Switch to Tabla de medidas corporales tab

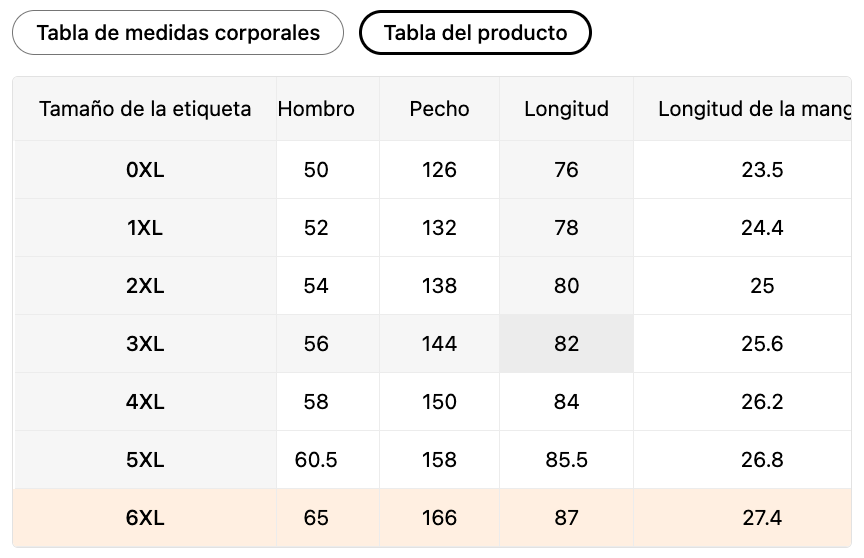[x=178, y=33]
